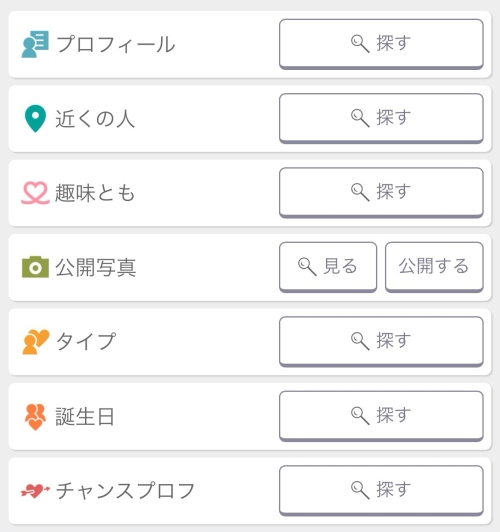The image size is (500, 532).
Task: Select the プロフィール label text
Action: 116,44
